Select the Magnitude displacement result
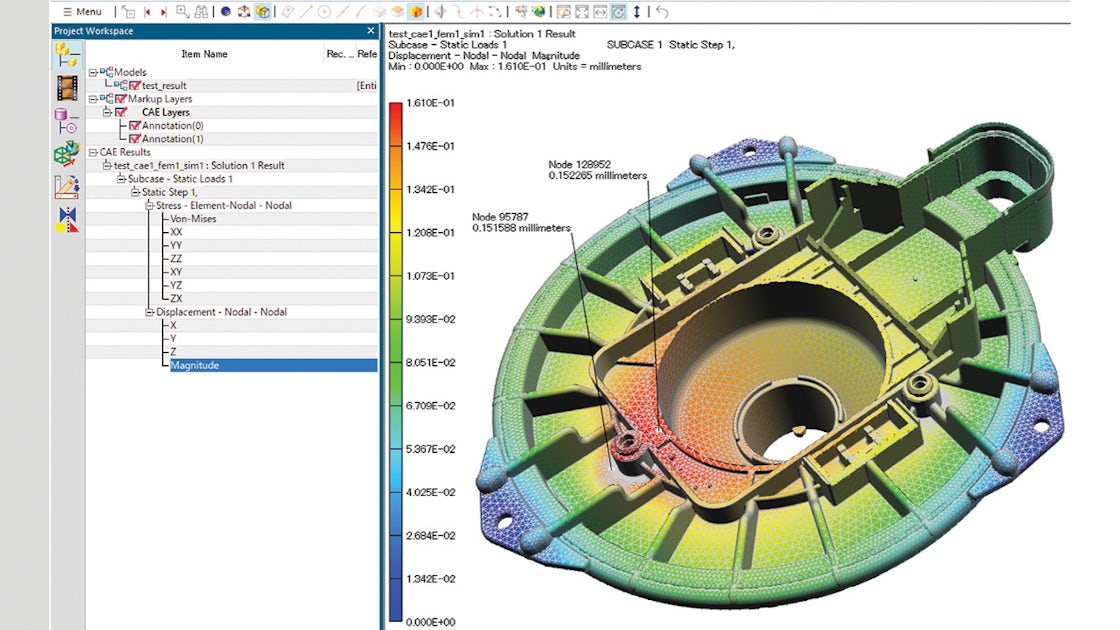Image resolution: width=1120 pixels, height=630 pixels. pyautogui.click(x=194, y=364)
